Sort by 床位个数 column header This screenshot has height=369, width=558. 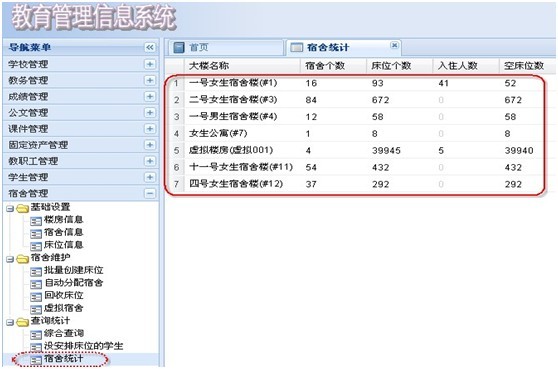pos(399,65)
